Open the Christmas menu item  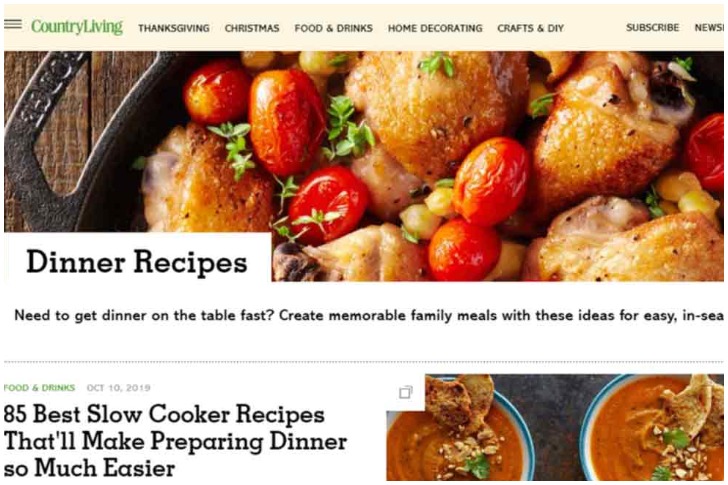coord(252,28)
